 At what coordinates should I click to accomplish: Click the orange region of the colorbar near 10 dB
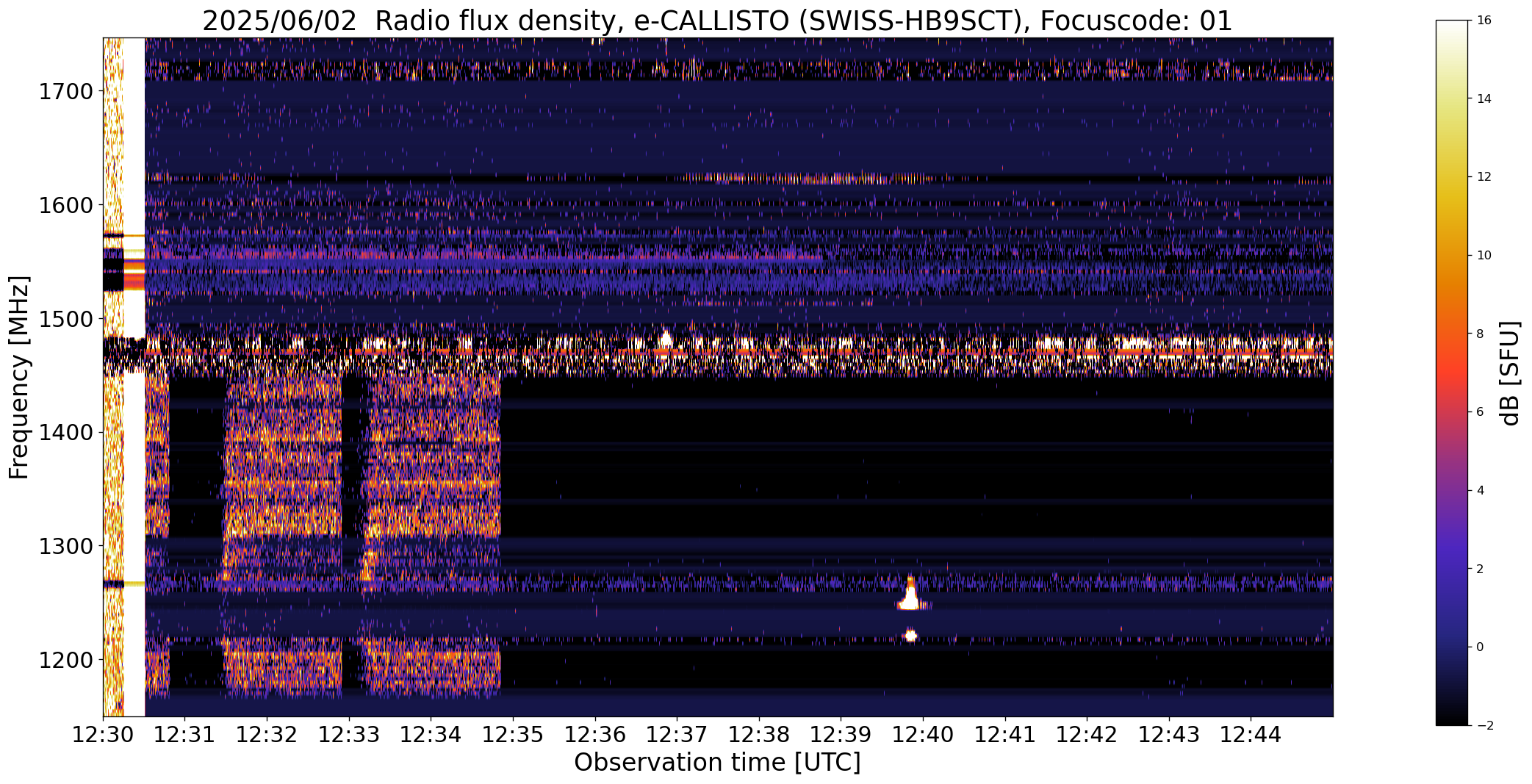(1451, 256)
